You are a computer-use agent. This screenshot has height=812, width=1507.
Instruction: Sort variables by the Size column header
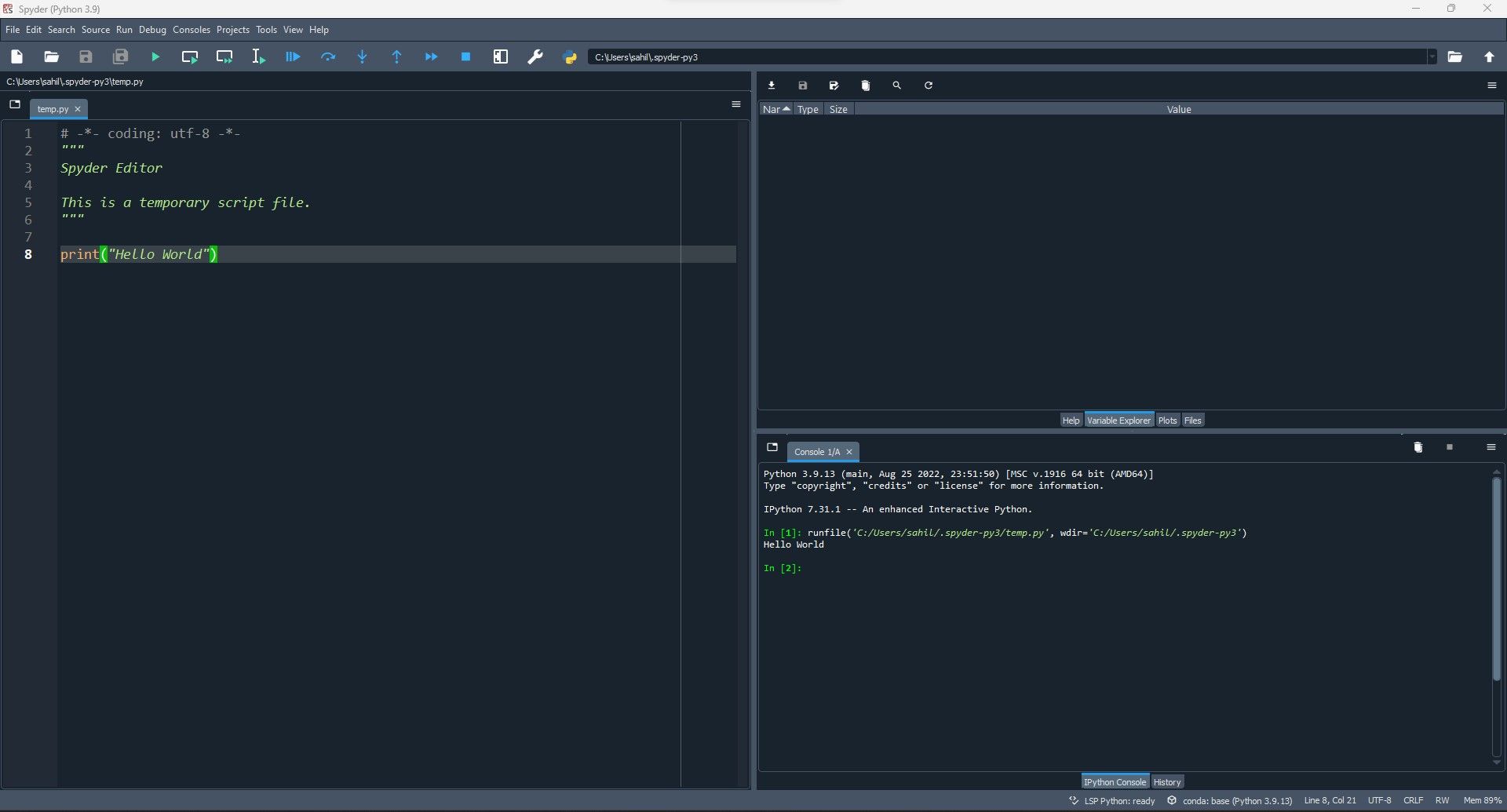click(x=838, y=110)
